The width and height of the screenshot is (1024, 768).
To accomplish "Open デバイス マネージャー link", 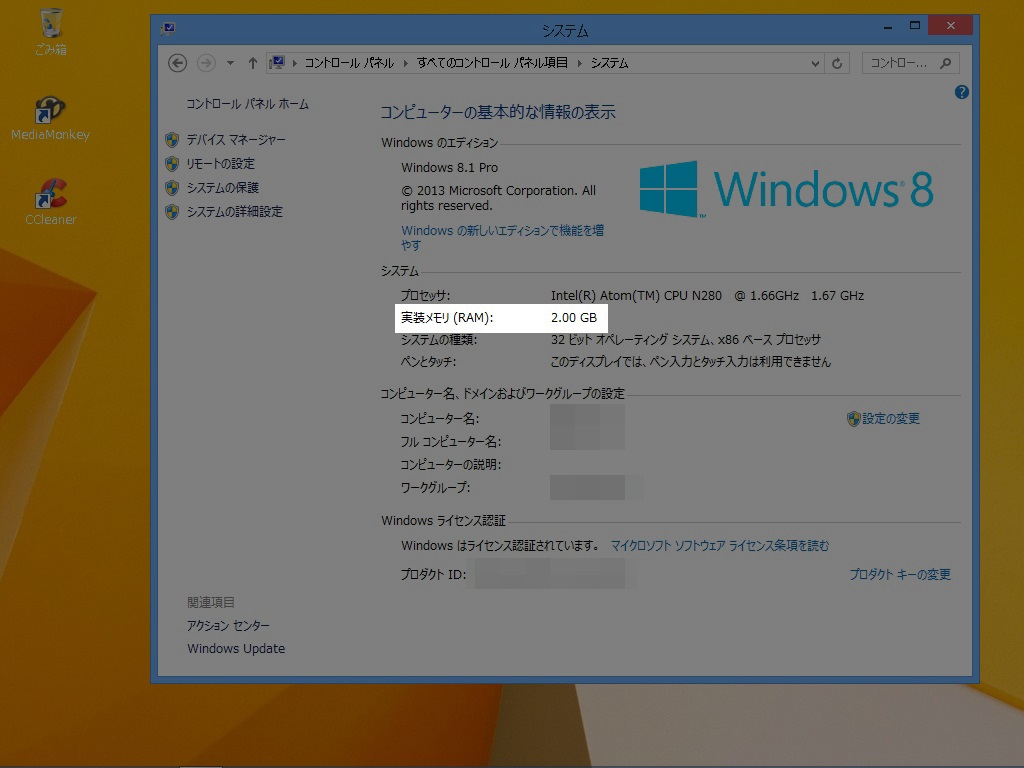I will coord(236,140).
